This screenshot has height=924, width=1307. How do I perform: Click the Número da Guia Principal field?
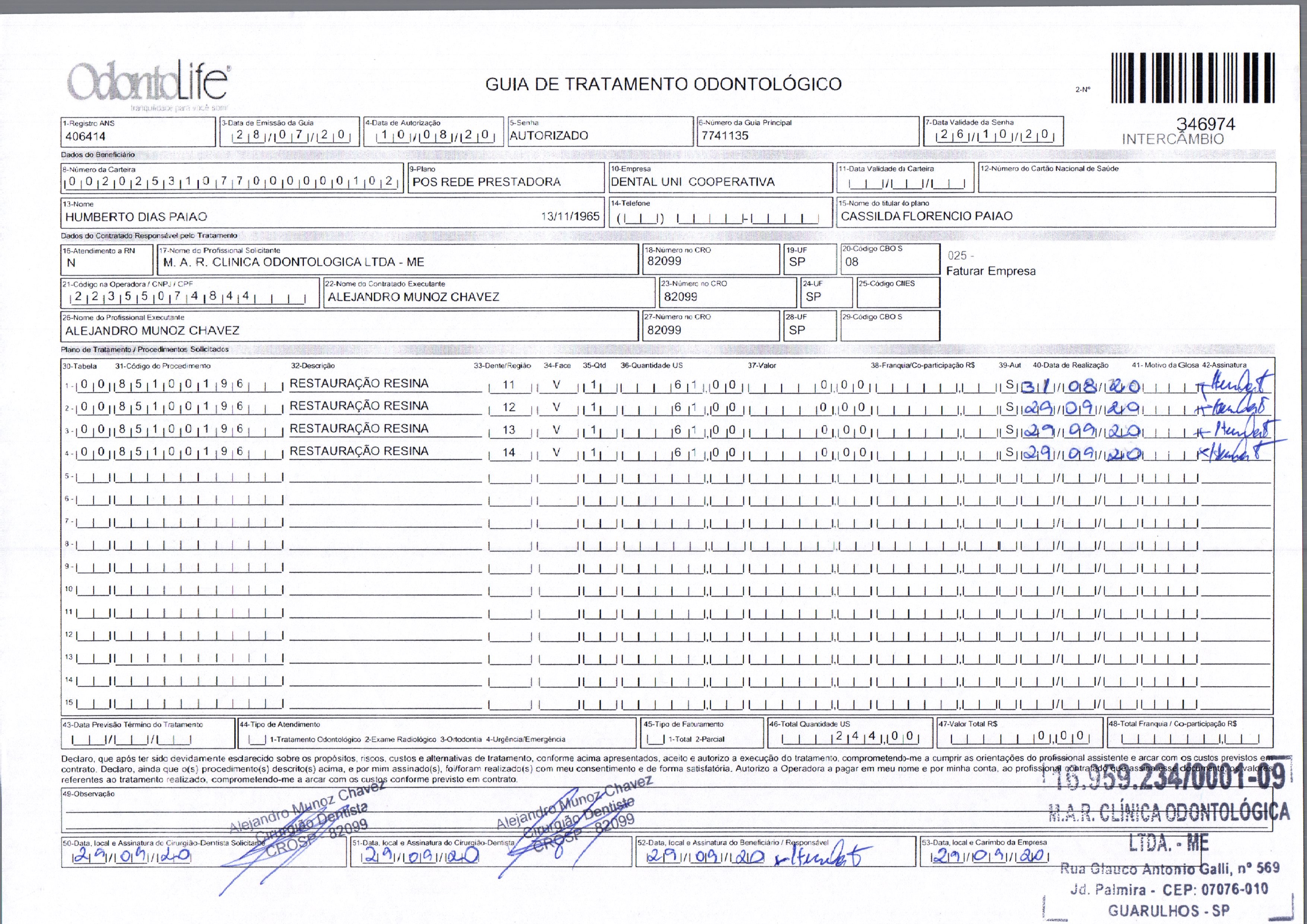click(725, 136)
